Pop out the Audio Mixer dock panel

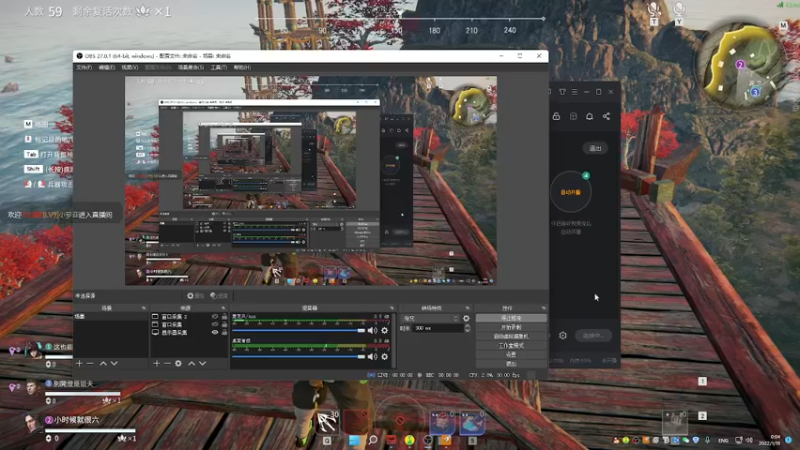click(392, 308)
